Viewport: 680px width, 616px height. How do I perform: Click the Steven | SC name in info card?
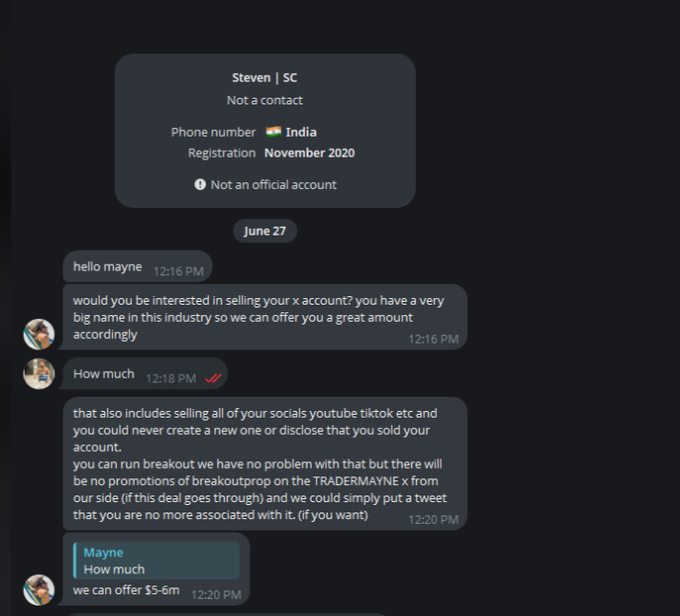coord(264,78)
